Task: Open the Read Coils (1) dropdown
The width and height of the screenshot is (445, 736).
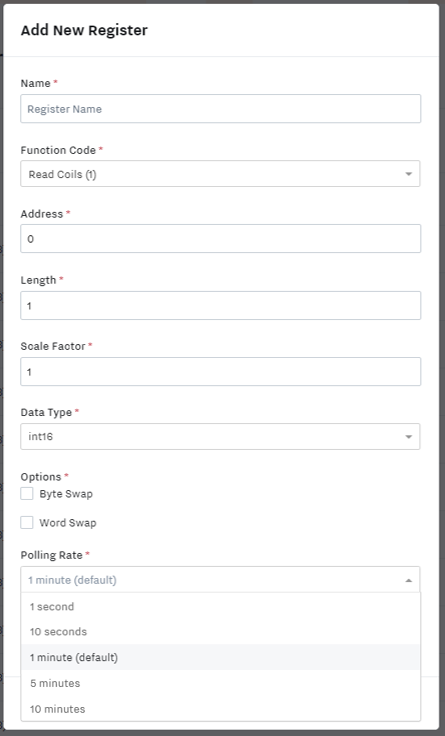Action: pyautogui.click(x=220, y=174)
